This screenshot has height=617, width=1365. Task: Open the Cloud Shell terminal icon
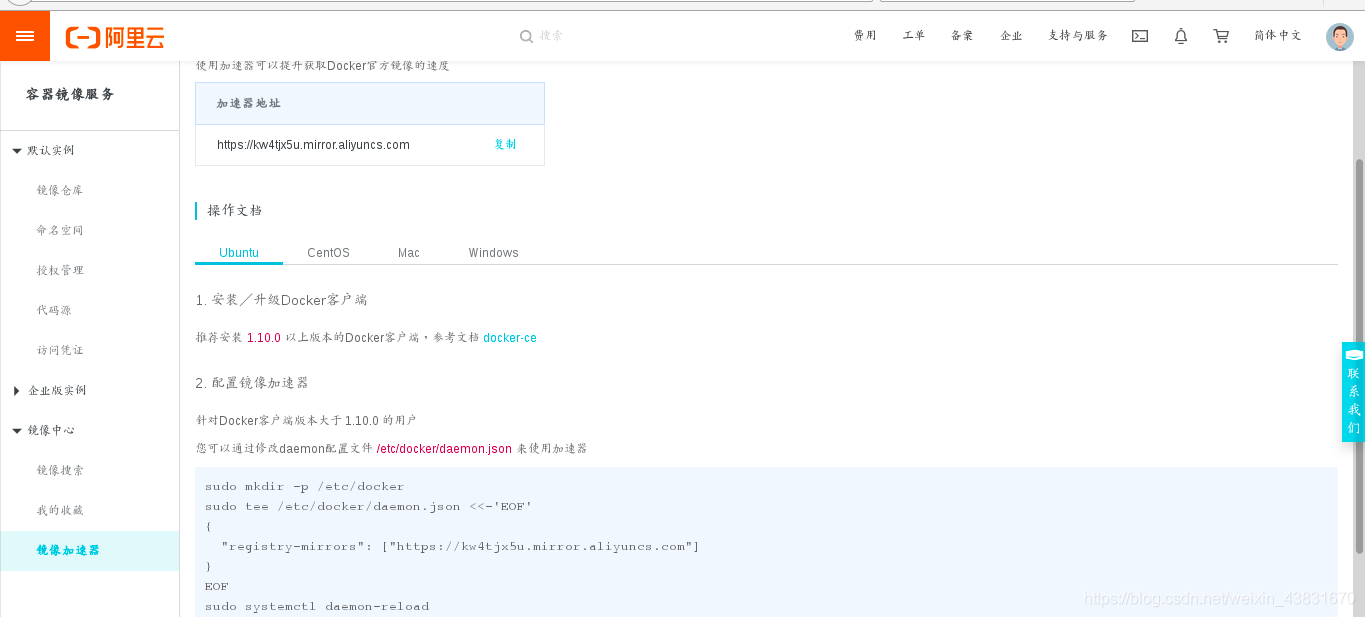pos(1139,36)
